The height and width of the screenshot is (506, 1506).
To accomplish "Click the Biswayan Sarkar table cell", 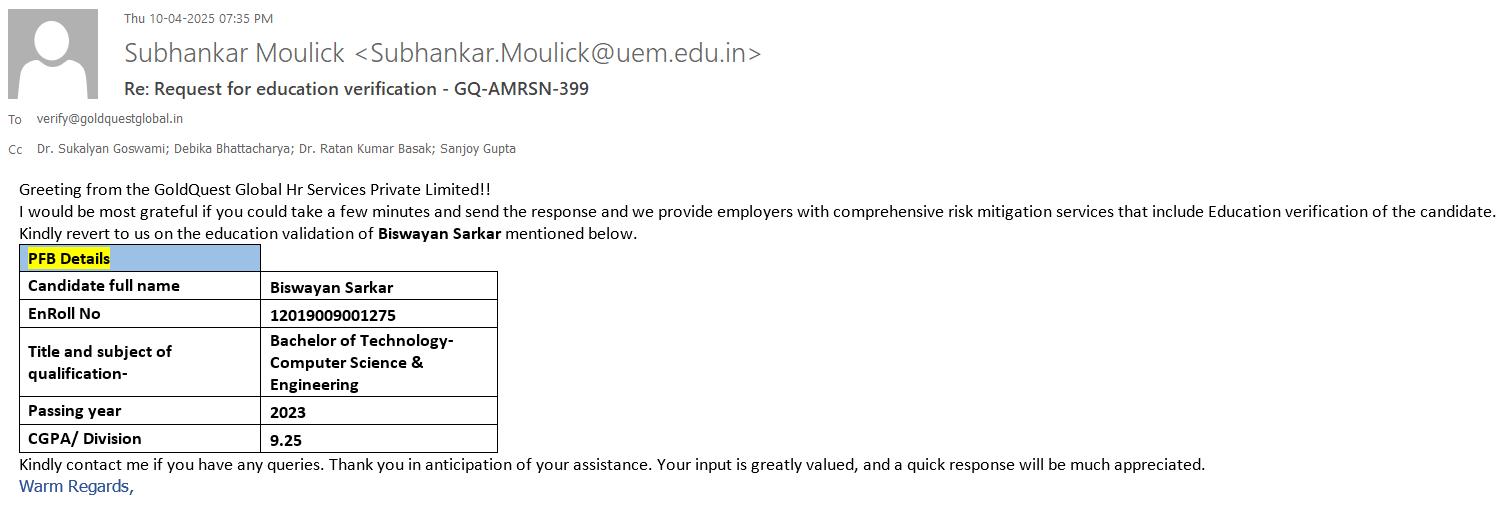I will (x=332, y=288).
